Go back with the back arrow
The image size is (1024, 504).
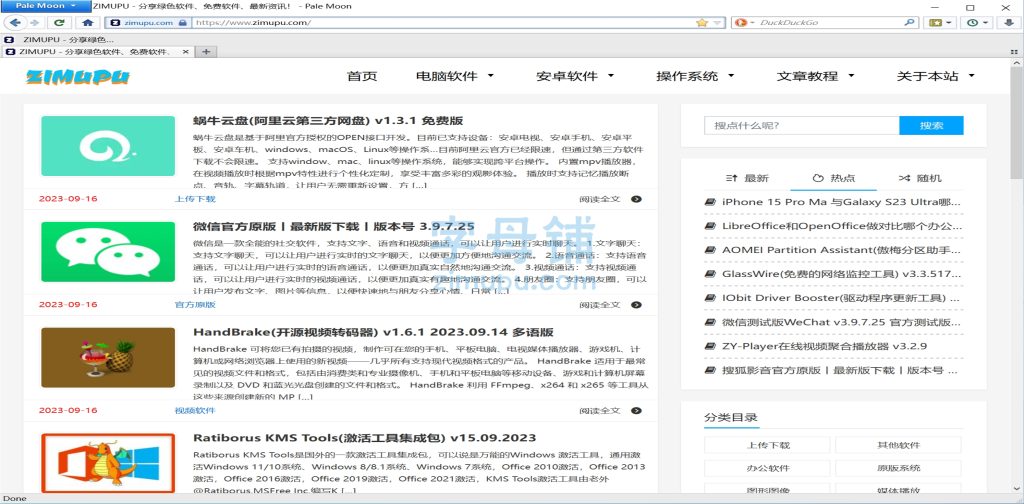(x=15, y=23)
